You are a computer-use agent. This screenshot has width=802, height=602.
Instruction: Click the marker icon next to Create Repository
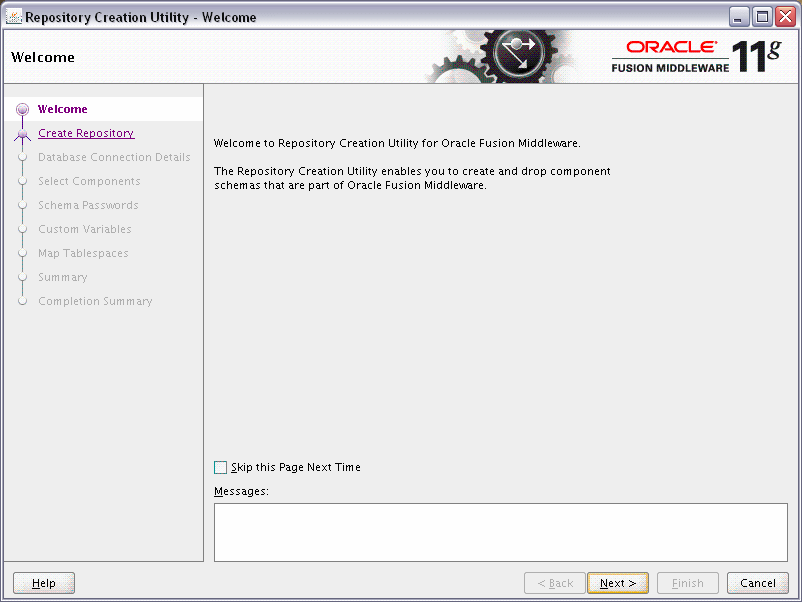[x=23, y=133]
